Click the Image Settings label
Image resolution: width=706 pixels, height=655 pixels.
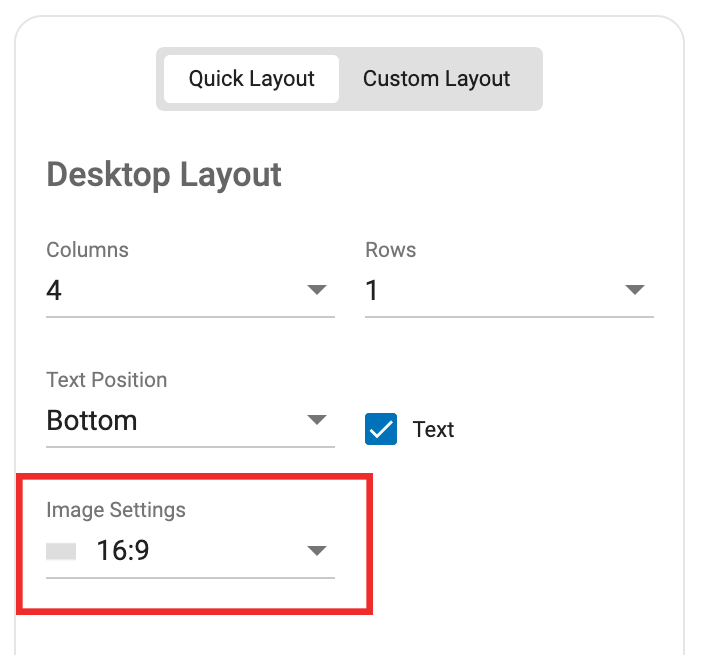pyautogui.click(x=116, y=510)
